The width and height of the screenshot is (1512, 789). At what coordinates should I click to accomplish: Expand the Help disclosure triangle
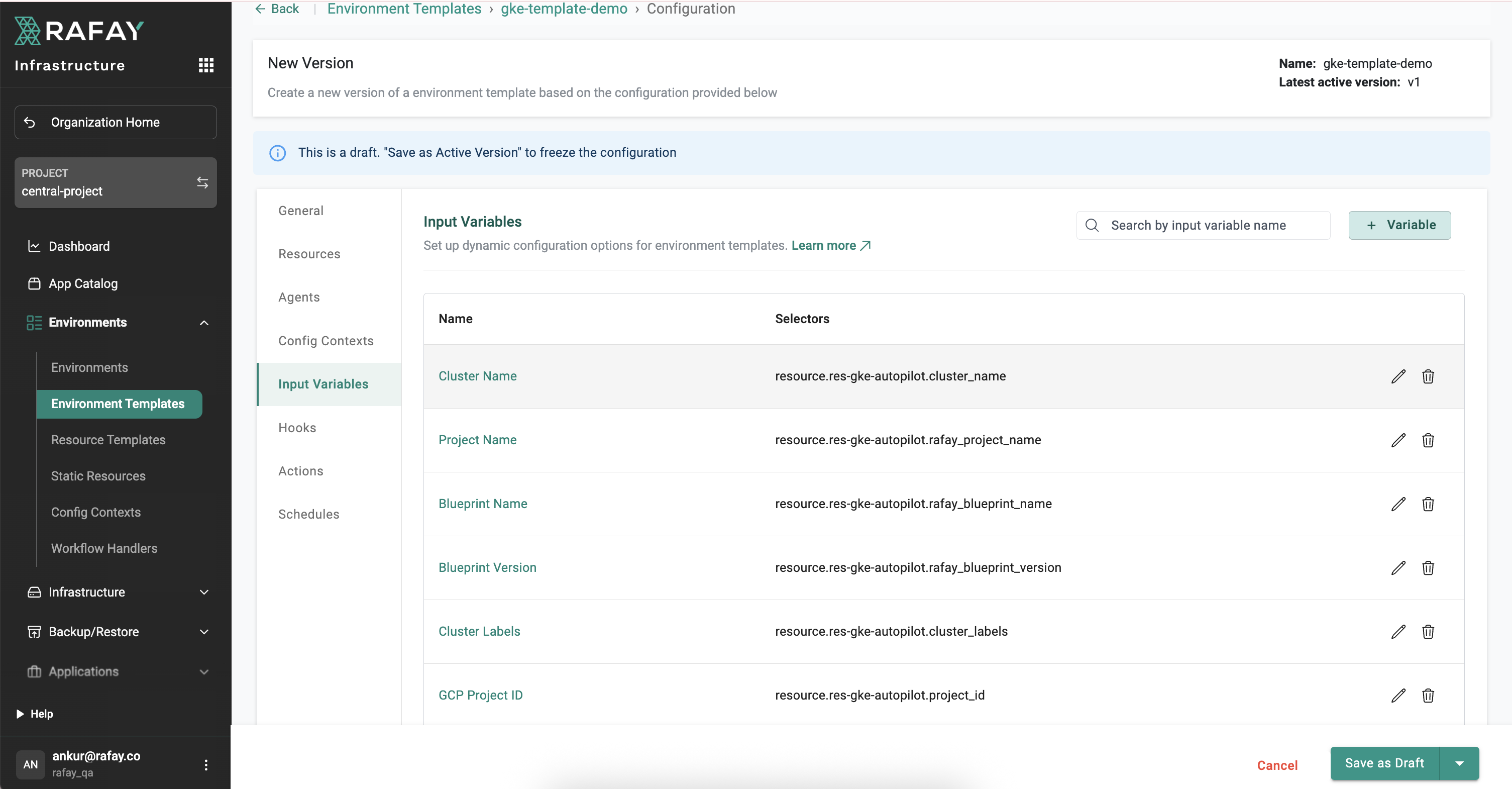(x=20, y=714)
